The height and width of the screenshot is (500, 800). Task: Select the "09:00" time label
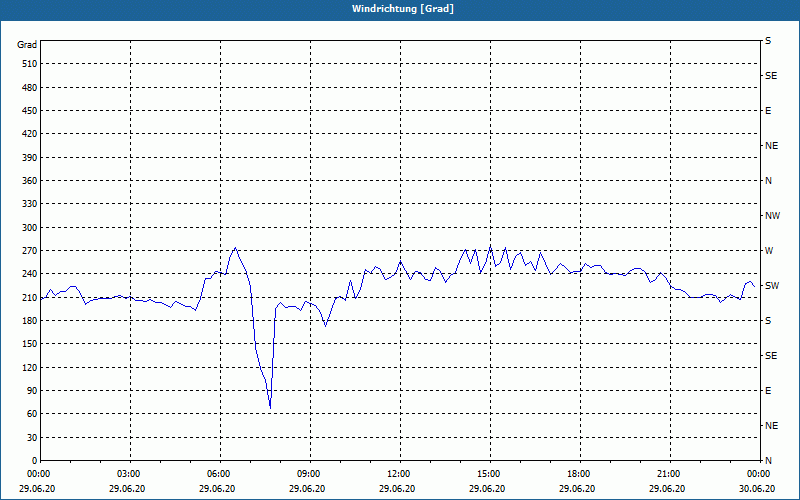[x=308, y=474]
